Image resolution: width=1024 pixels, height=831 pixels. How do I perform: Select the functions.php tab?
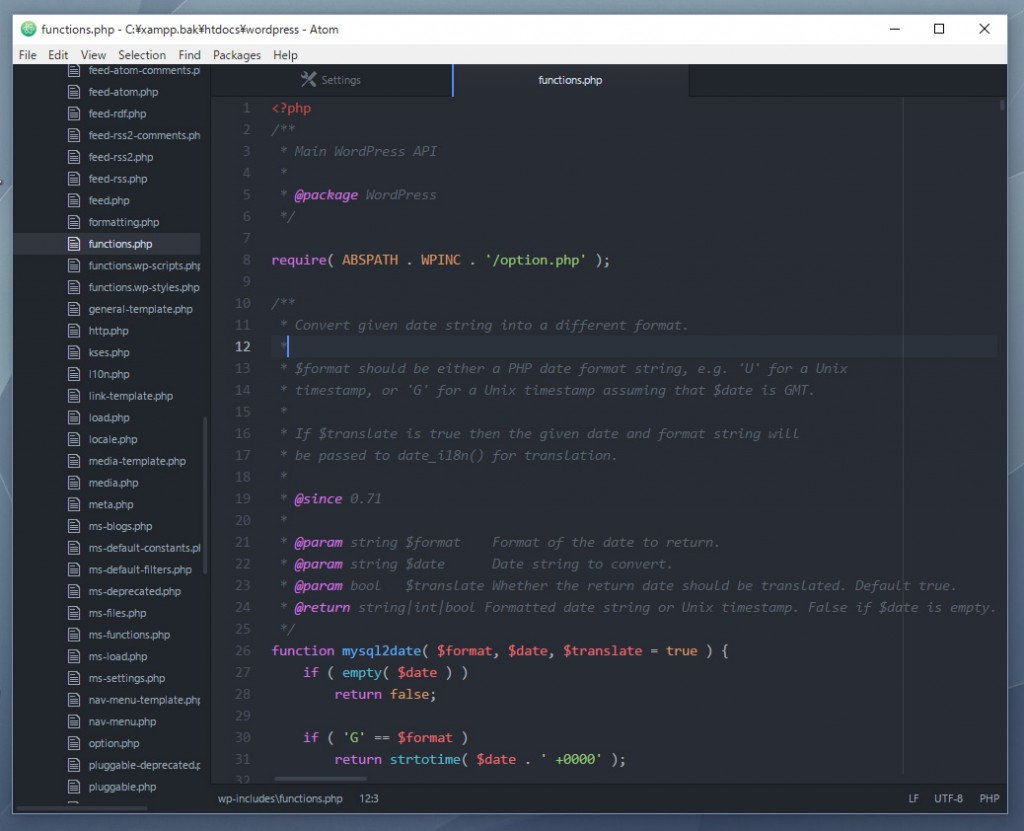click(570, 80)
